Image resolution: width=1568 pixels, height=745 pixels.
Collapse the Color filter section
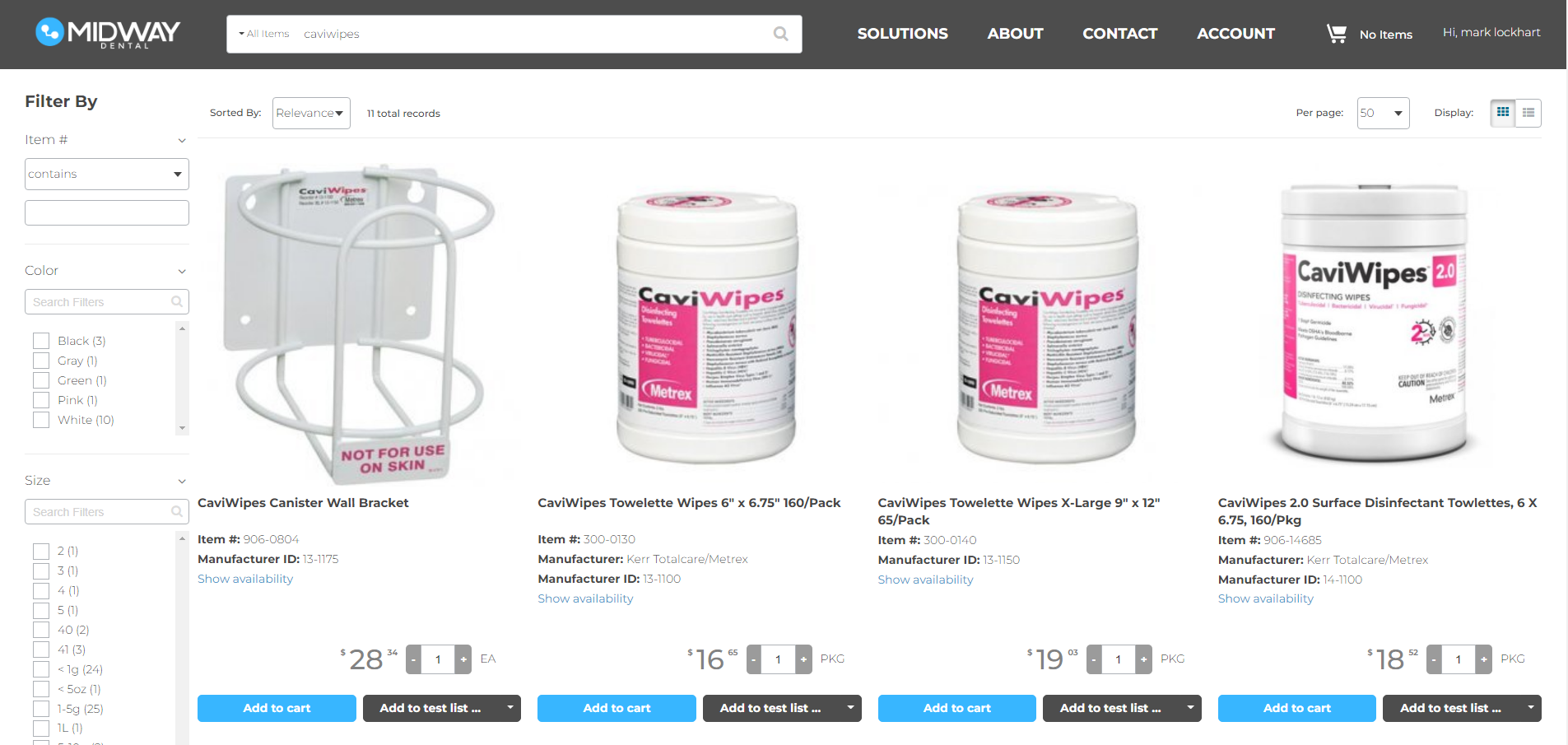[x=182, y=271]
